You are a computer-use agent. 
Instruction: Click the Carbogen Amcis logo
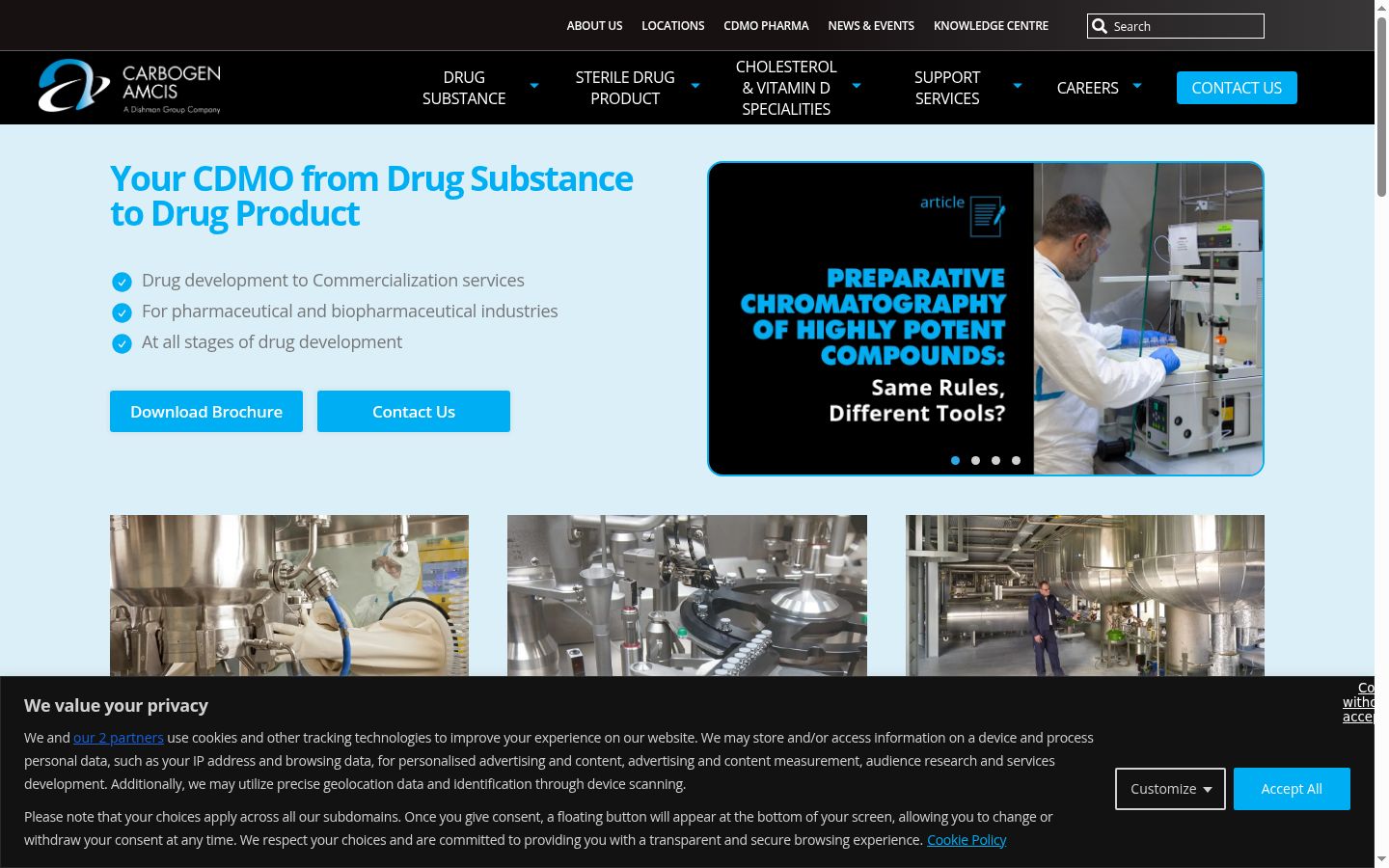tap(129, 87)
